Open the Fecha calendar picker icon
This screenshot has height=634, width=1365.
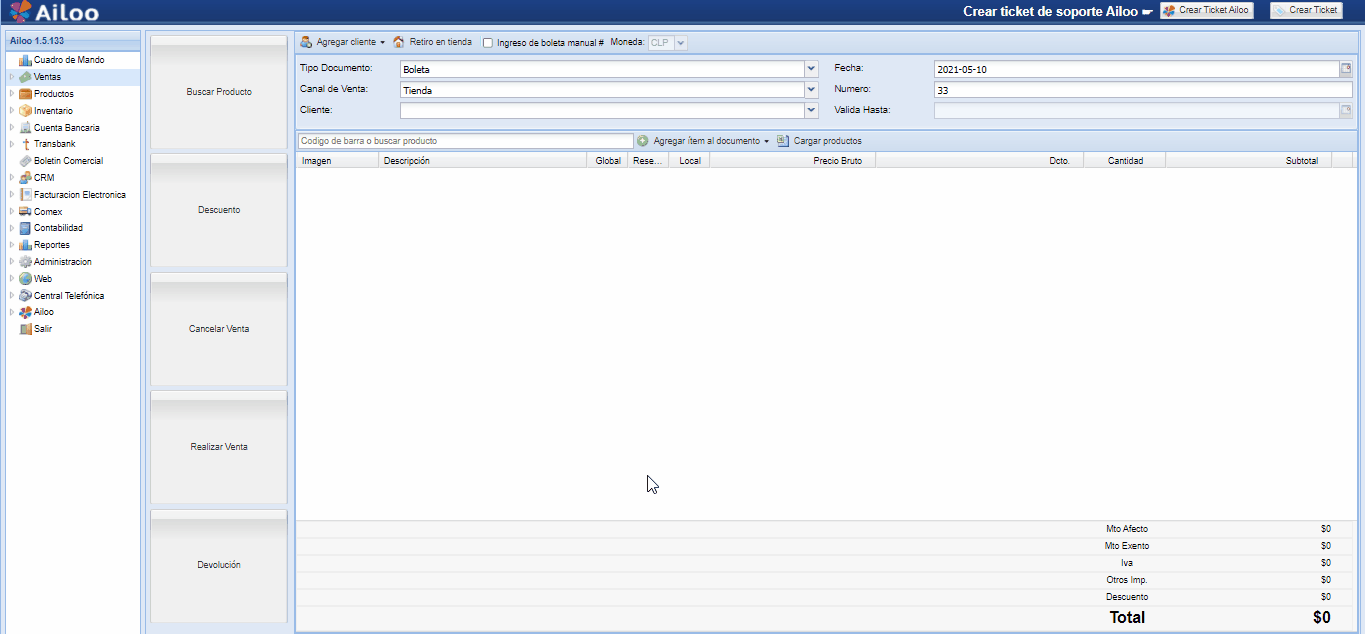pyautogui.click(x=1346, y=69)
